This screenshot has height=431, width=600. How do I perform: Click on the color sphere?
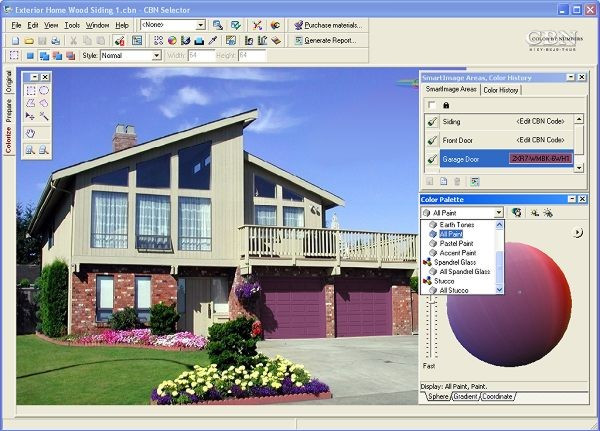click(509, 304)
